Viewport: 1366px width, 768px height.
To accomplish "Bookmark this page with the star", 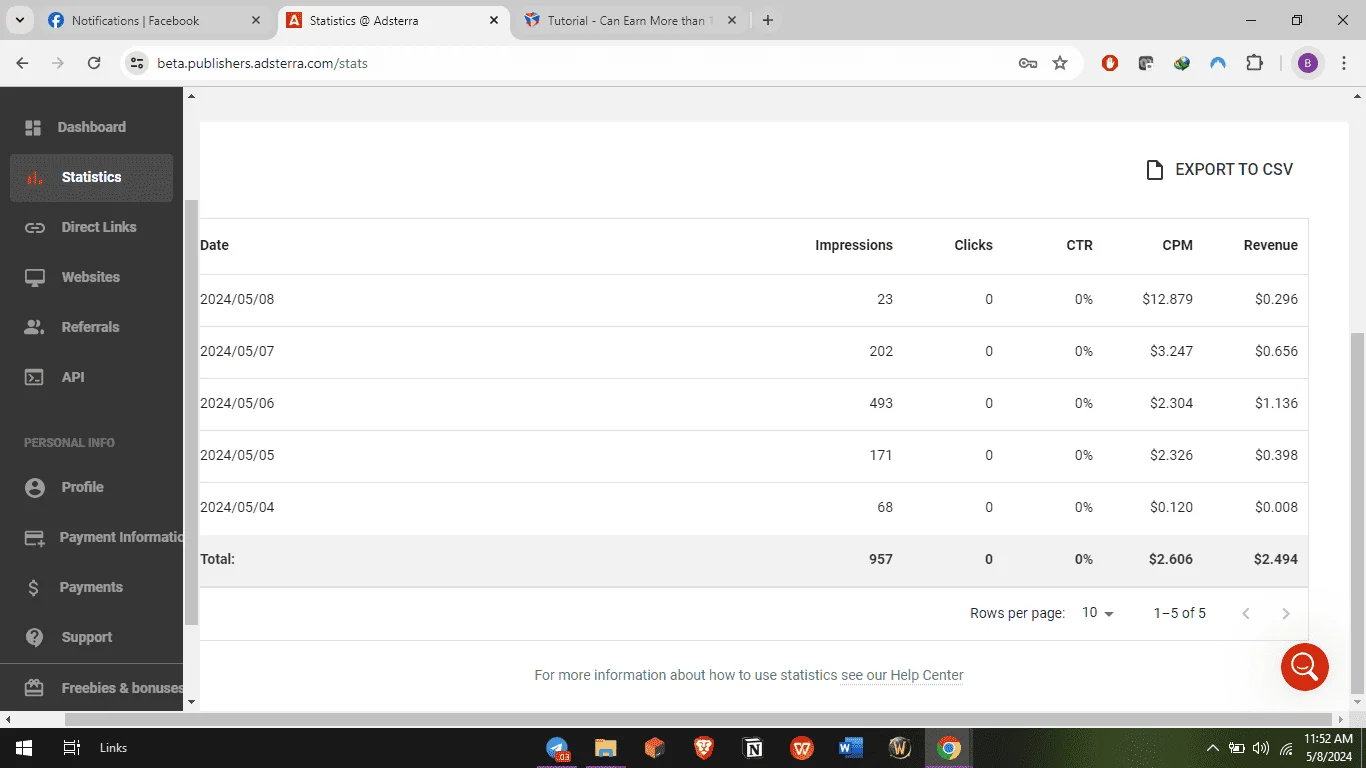I will (1060, 63).
